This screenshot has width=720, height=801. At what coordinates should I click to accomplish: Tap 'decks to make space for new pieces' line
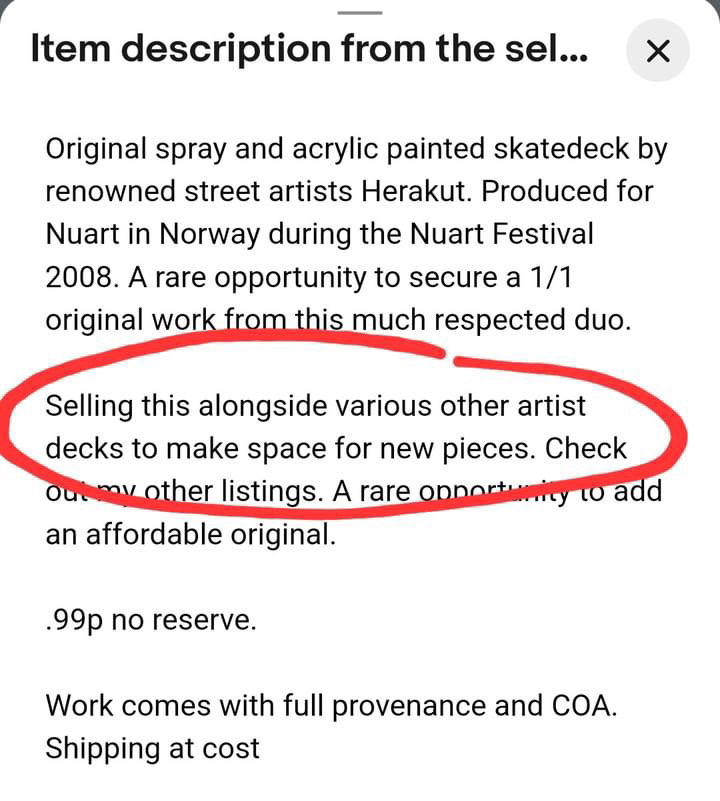[290, 449]
